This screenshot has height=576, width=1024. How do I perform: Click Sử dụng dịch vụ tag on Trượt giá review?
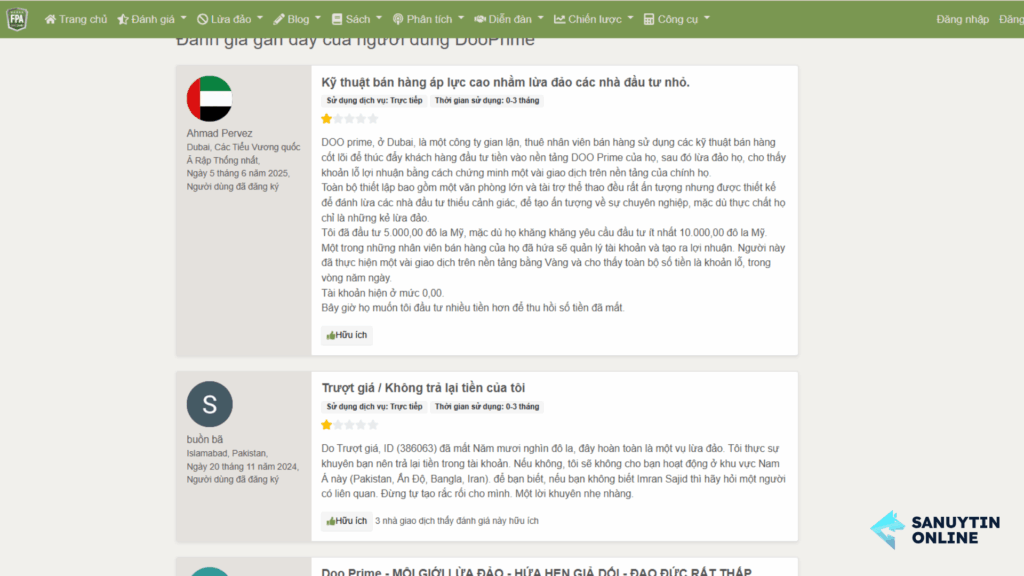point(374,407)
